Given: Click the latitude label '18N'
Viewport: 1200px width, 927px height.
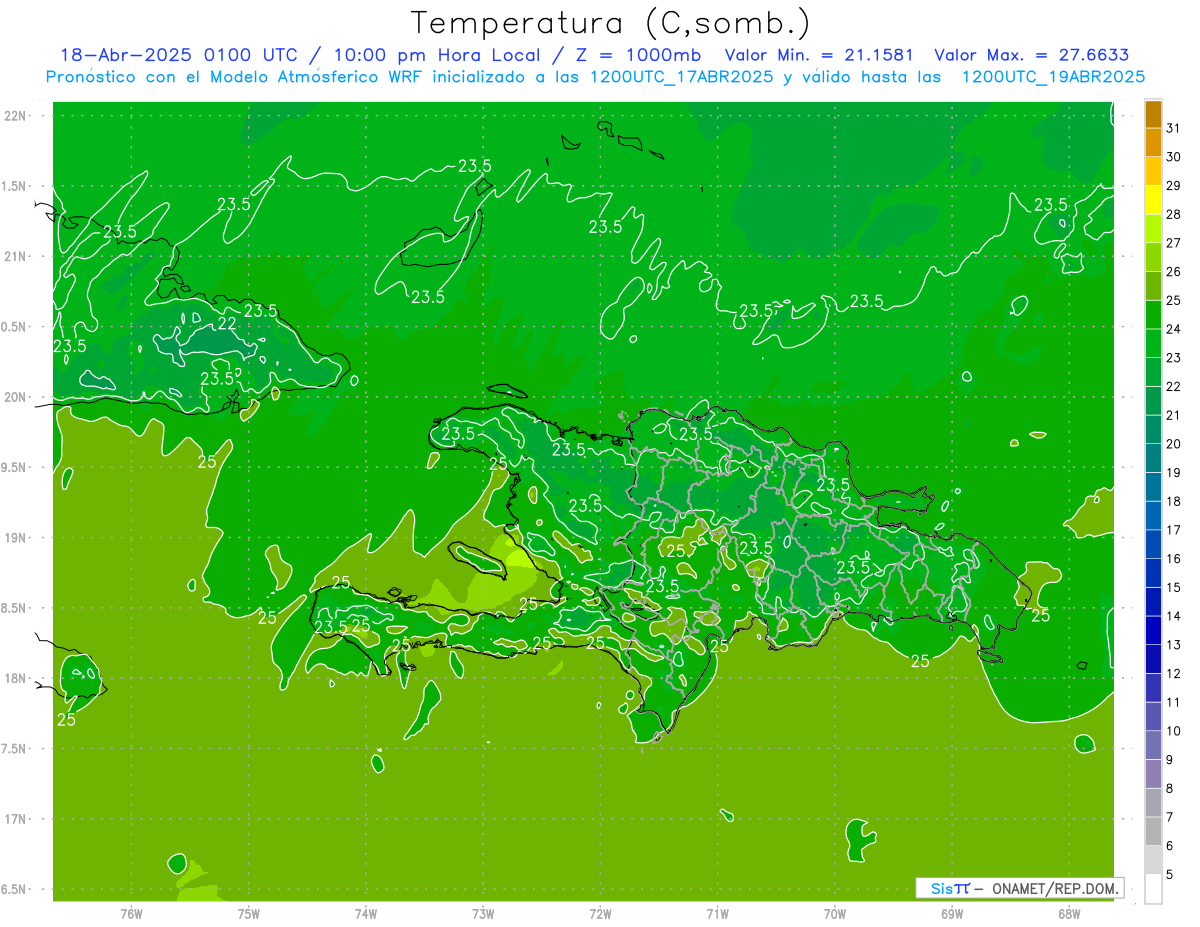Looking at the screenshot, I should pos(15,678).
